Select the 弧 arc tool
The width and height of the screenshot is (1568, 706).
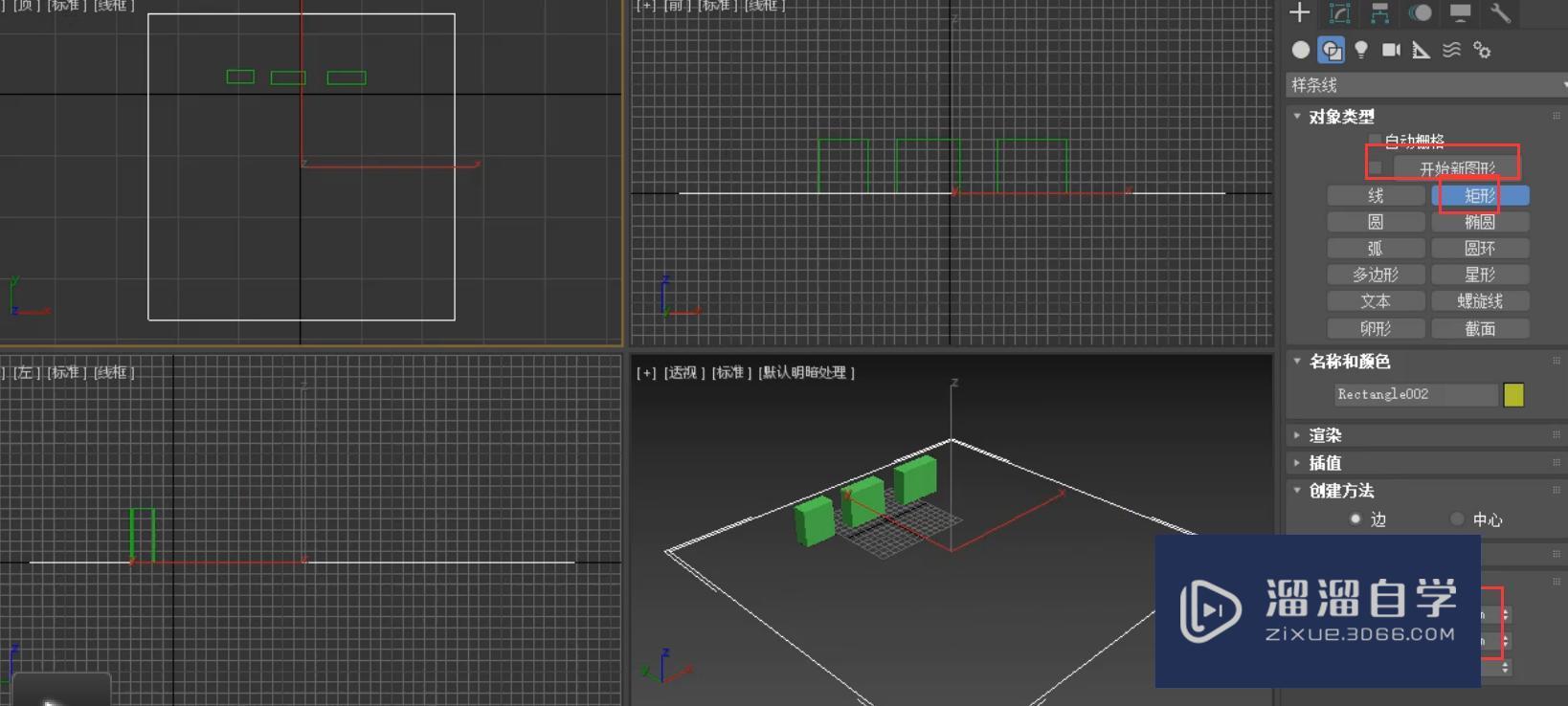pos(1376,249)
